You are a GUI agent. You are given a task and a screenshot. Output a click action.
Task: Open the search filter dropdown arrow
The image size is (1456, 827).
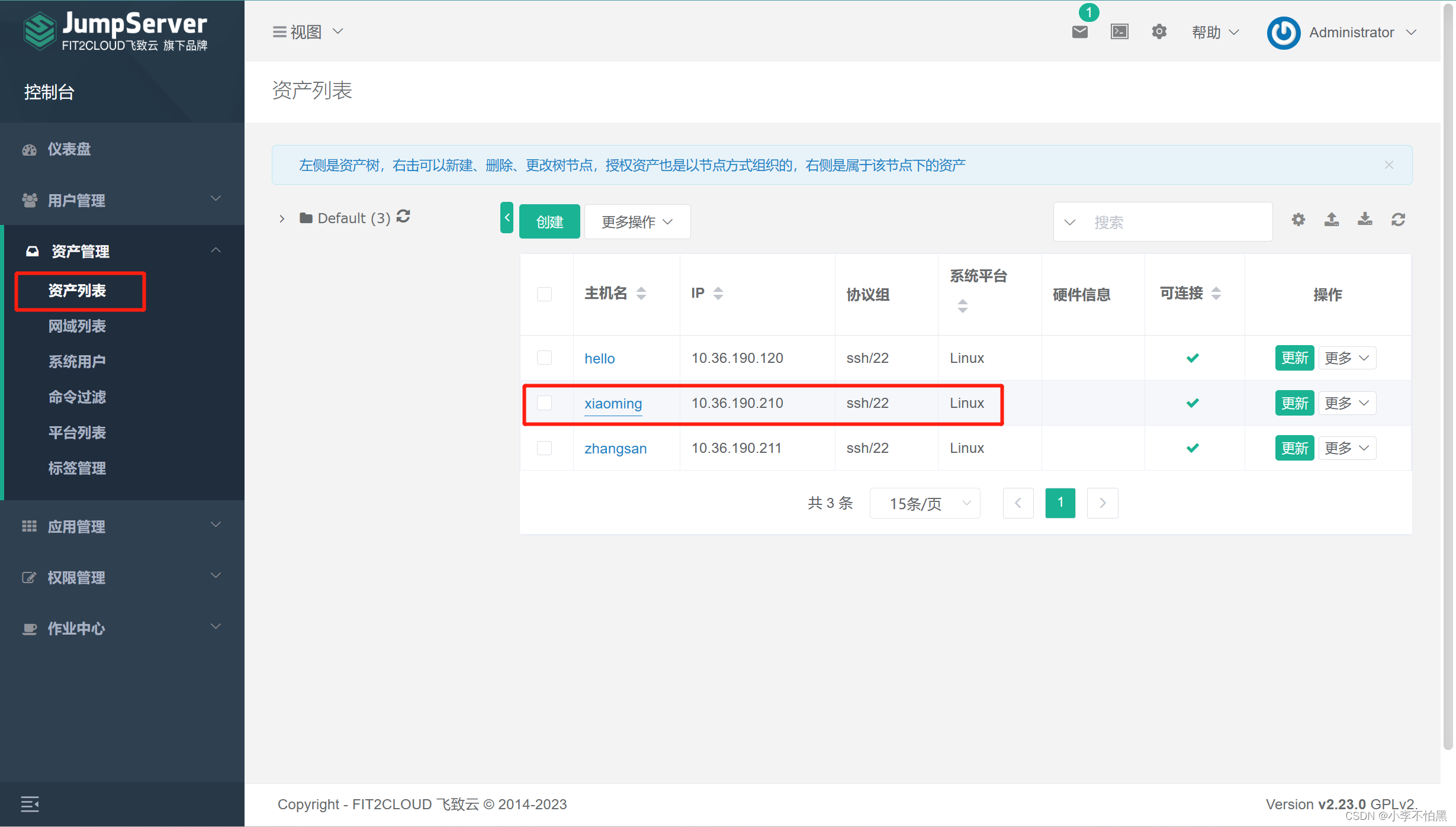tap(1069, 222)
